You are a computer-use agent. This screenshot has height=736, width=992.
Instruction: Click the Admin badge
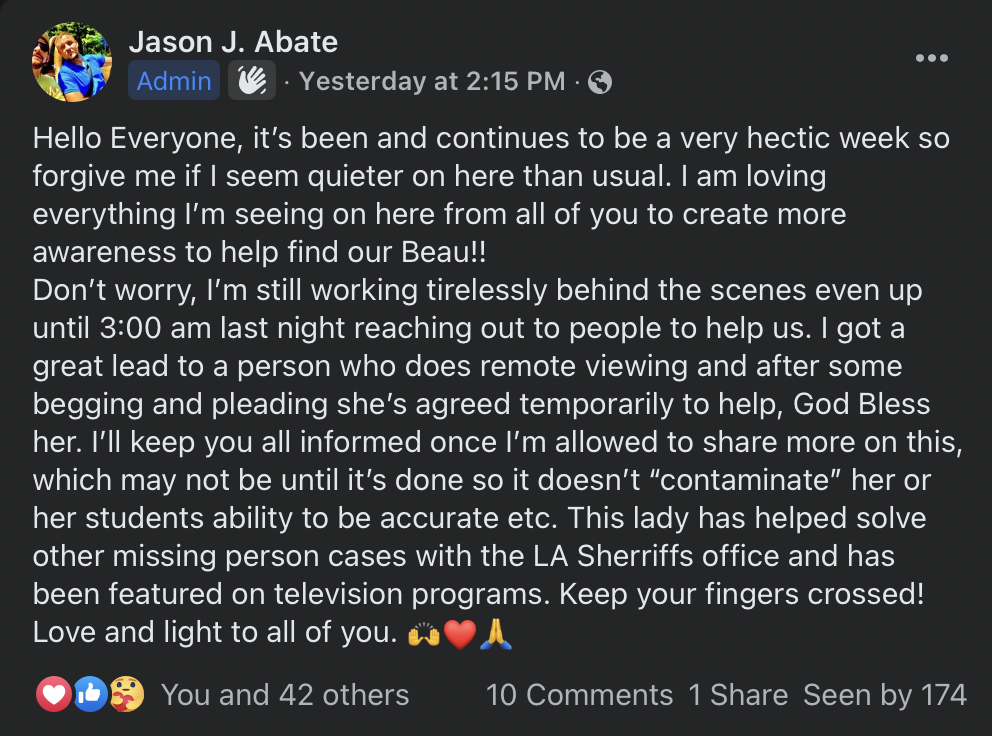174,81
